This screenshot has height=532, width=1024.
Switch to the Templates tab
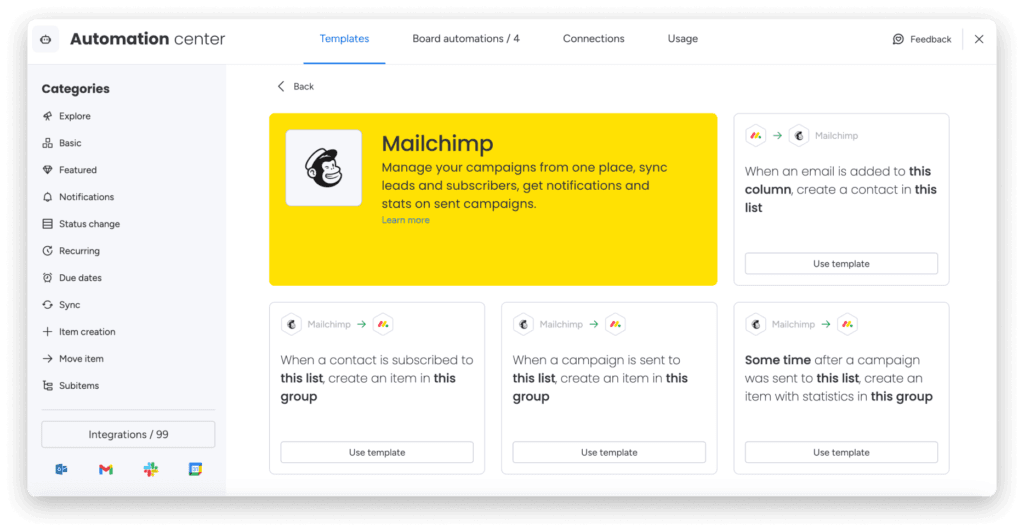point(344,39)
